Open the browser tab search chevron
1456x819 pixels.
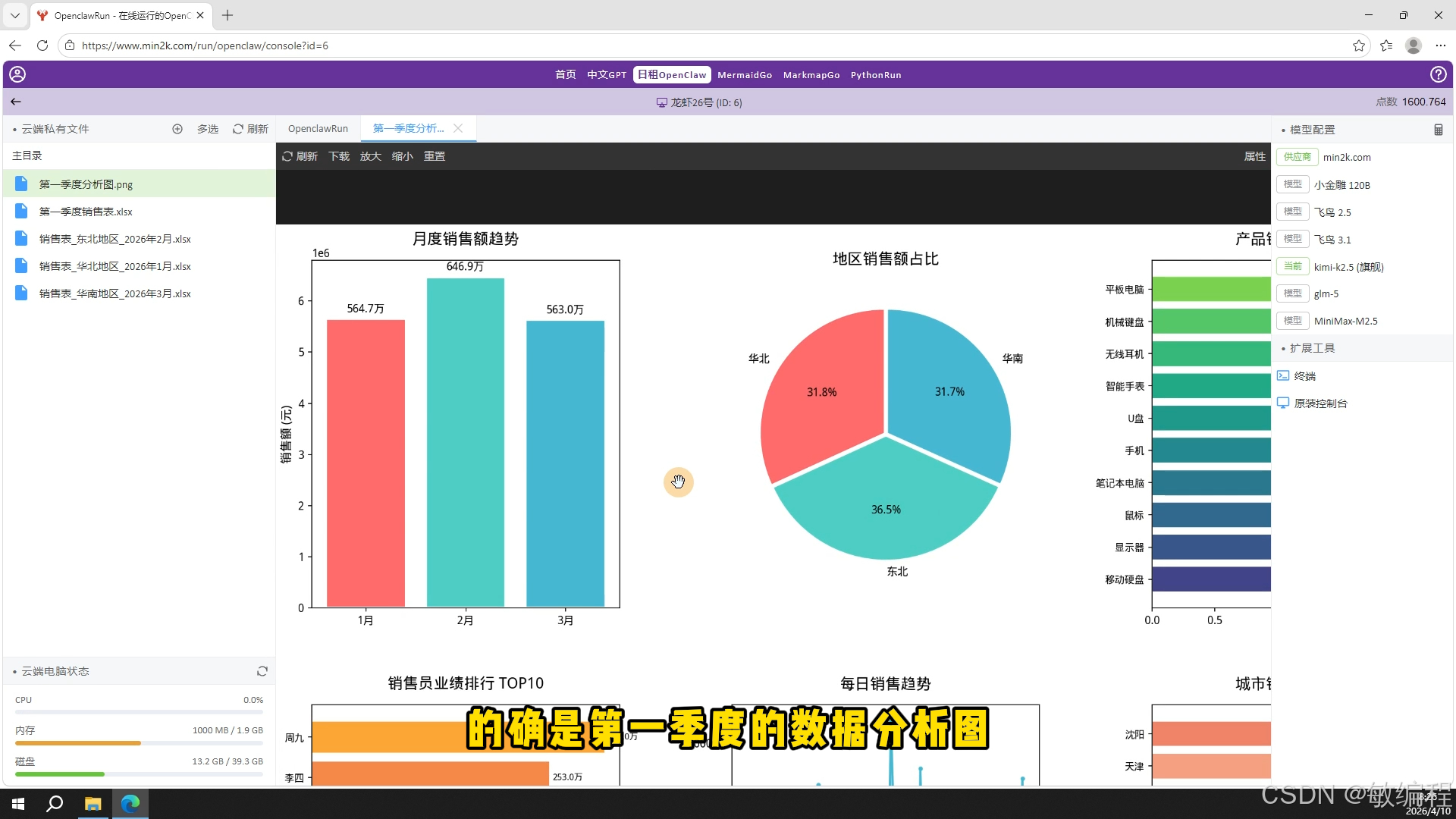14,15
